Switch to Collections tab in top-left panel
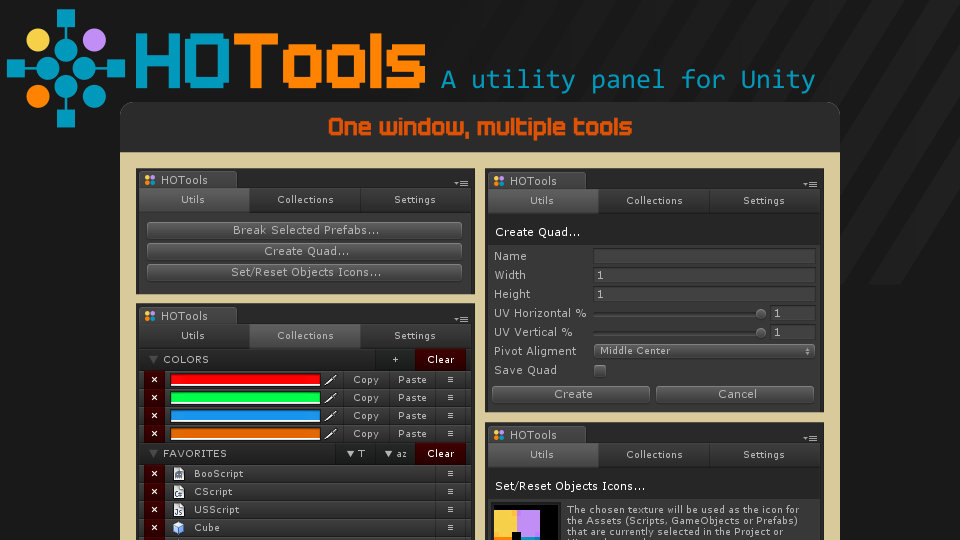 (x=305, y=200)
